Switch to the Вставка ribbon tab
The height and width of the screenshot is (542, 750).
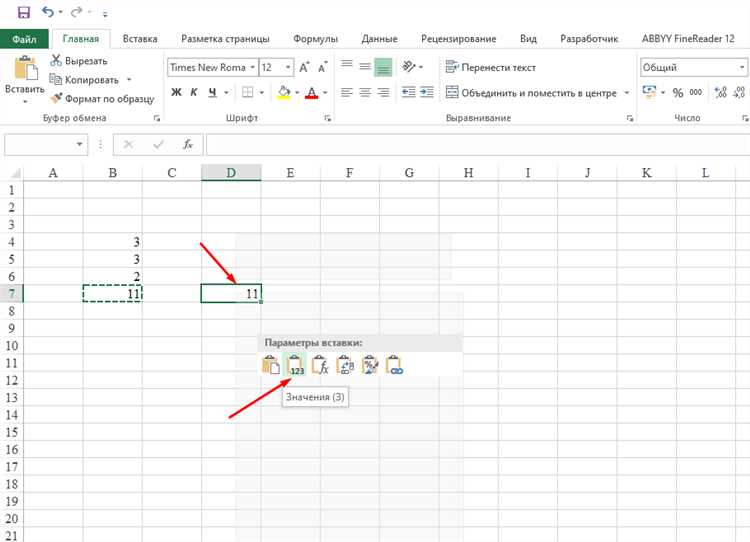[x=140, y=39]
